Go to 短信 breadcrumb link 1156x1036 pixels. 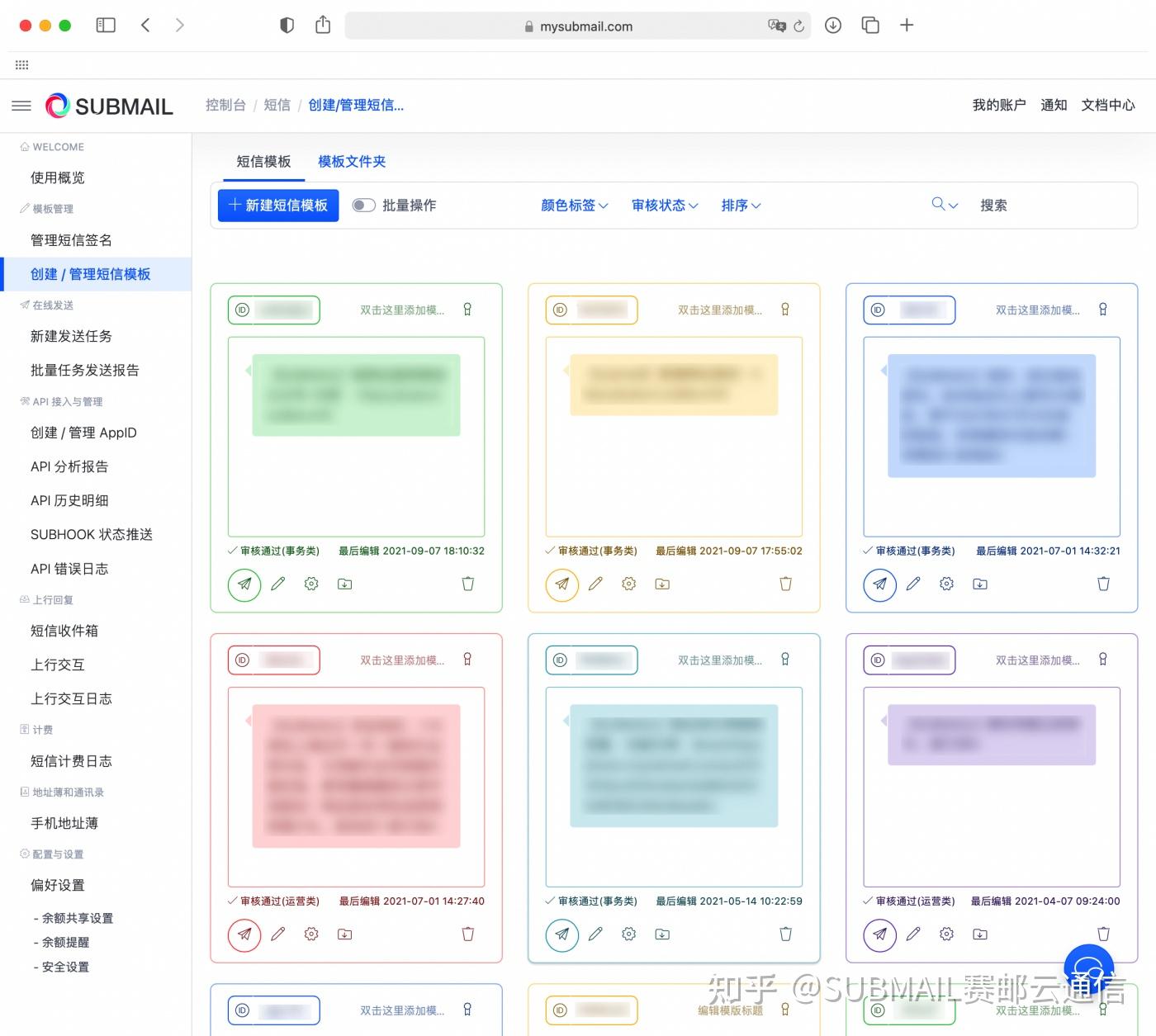(277, 105)
